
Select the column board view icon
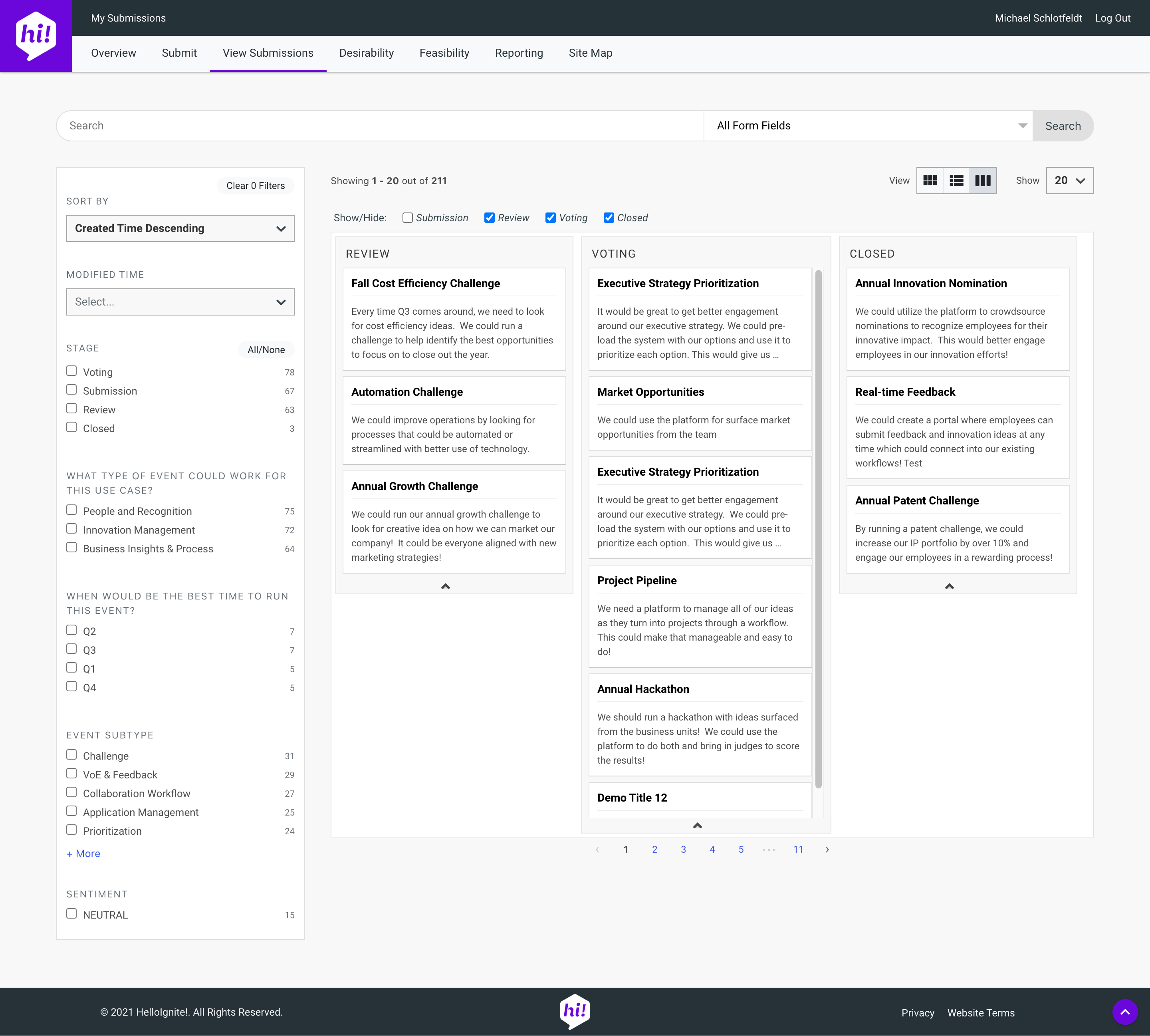point(983,181)
